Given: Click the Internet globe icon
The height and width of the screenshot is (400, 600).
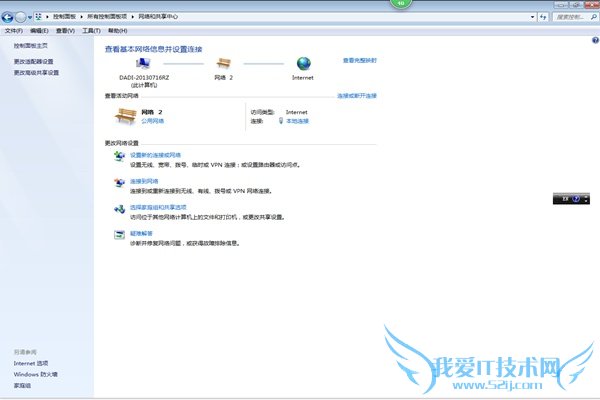Looking at the screenshot, I should [x=303, y=64].
